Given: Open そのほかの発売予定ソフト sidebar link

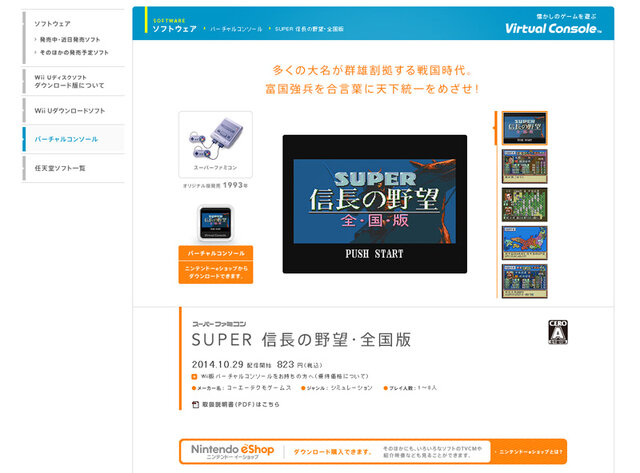Looking at the screenshot, I should click(74, 53).
